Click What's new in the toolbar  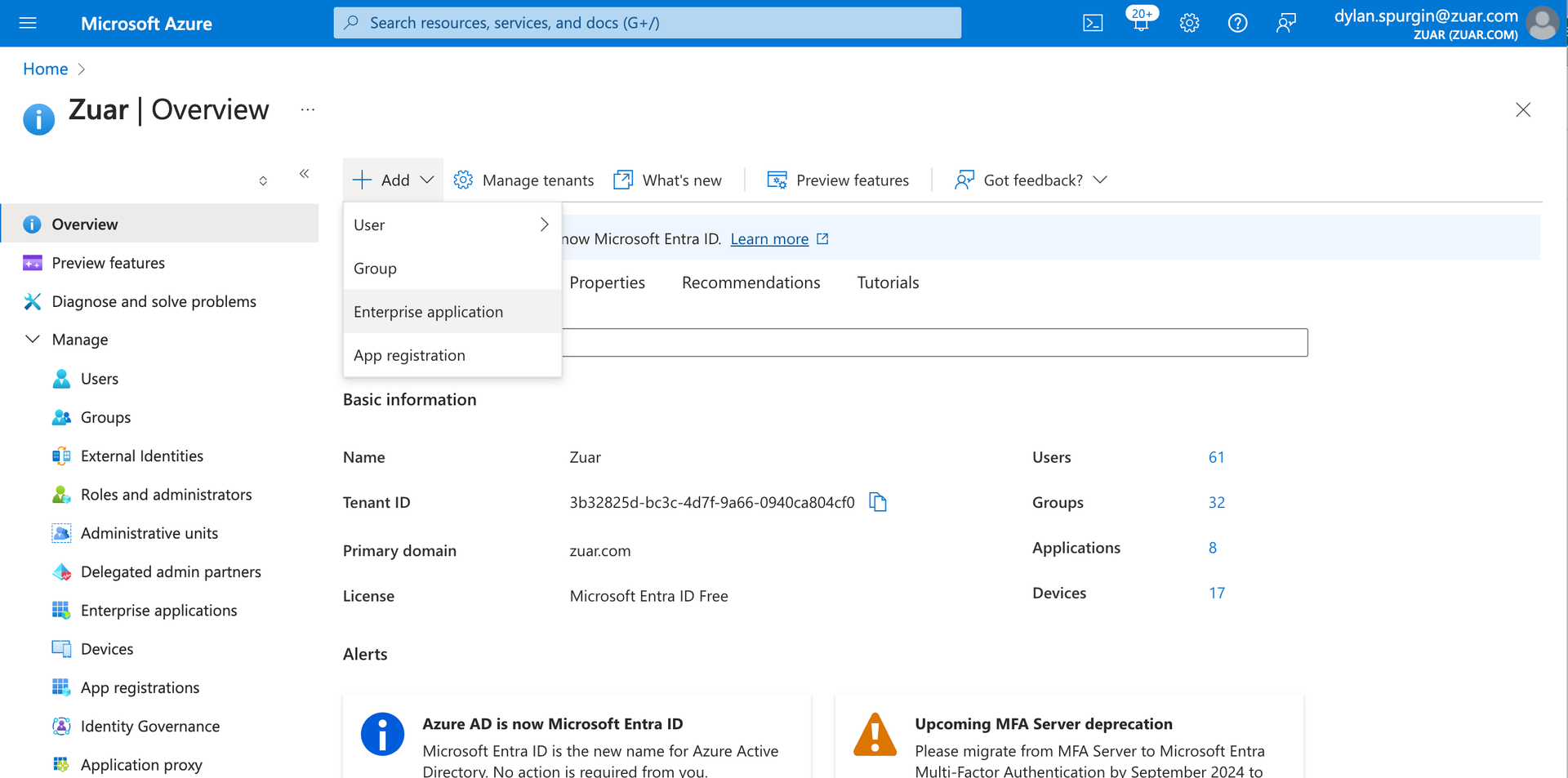coord(667,180)
